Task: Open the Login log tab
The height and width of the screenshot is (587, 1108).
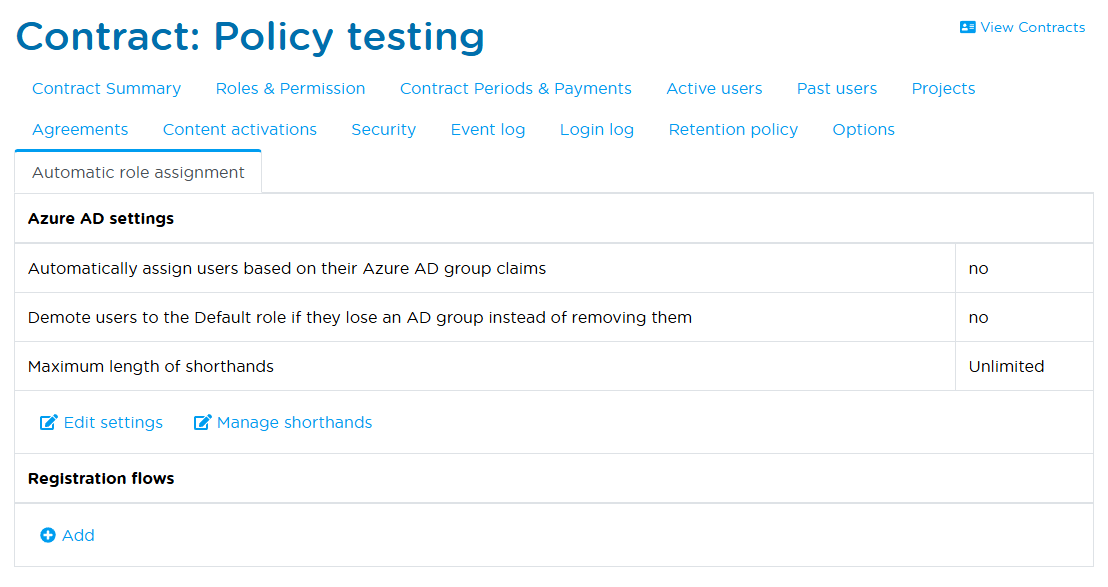Action: tap(596, 130)
